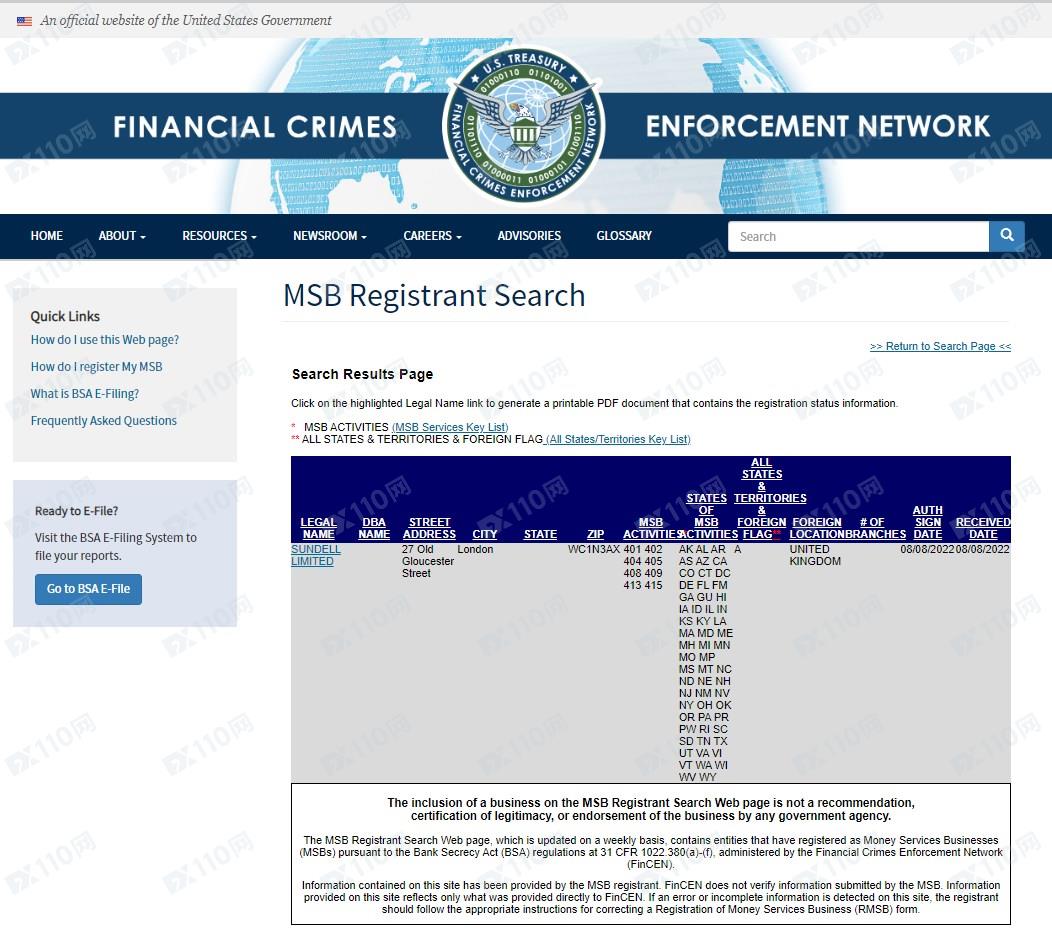Select the Glossary menu item

[624, 236]
